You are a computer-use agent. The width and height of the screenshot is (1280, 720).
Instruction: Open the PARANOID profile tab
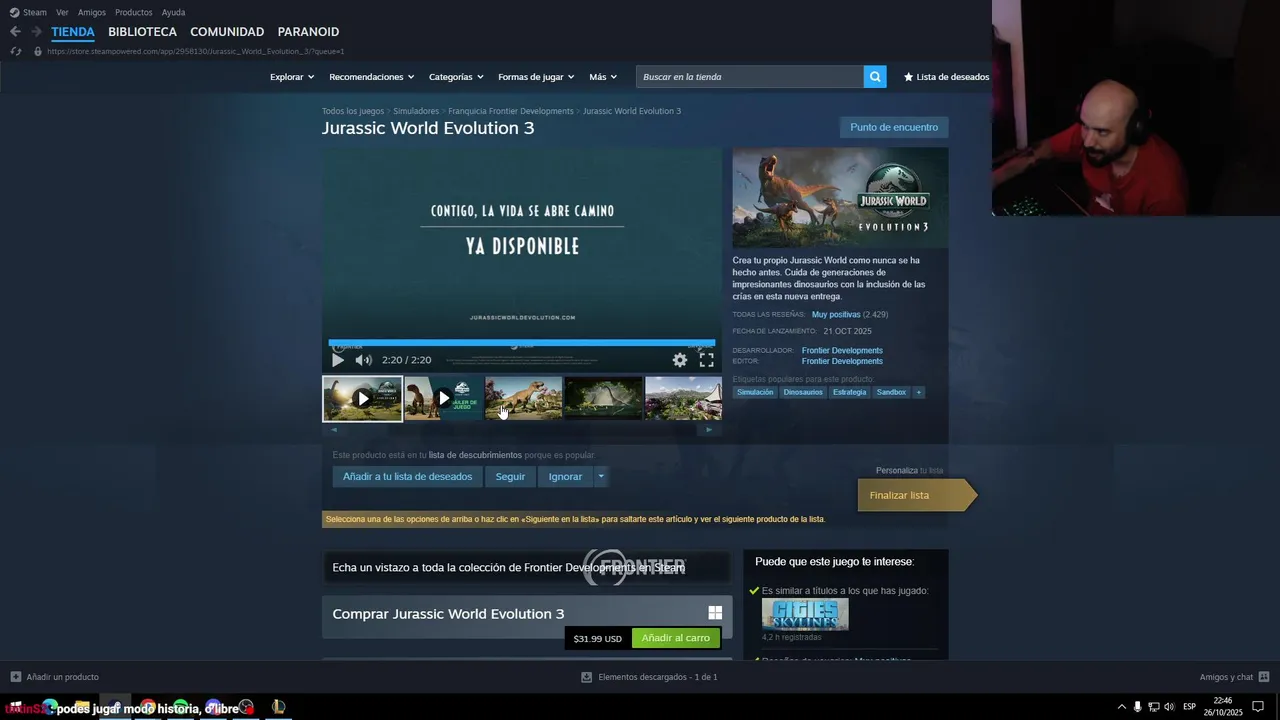(x=308, y=32)
